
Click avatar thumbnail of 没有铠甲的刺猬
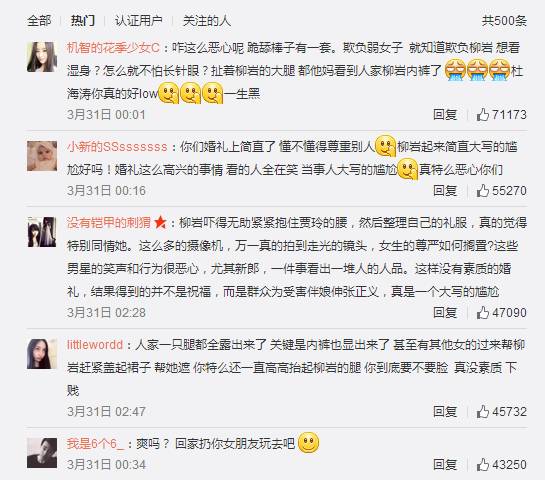click(x=42, y=232)
